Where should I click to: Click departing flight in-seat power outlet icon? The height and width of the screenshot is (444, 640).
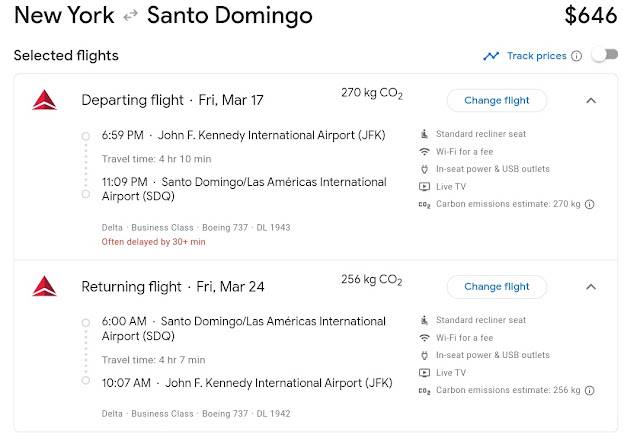click(x=424, y=169)
